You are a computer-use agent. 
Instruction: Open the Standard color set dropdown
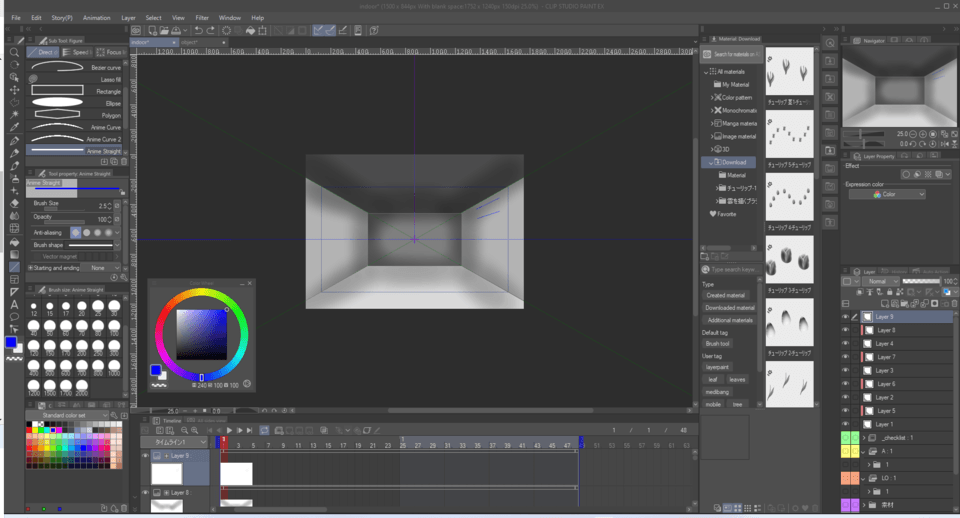(67, 415)
